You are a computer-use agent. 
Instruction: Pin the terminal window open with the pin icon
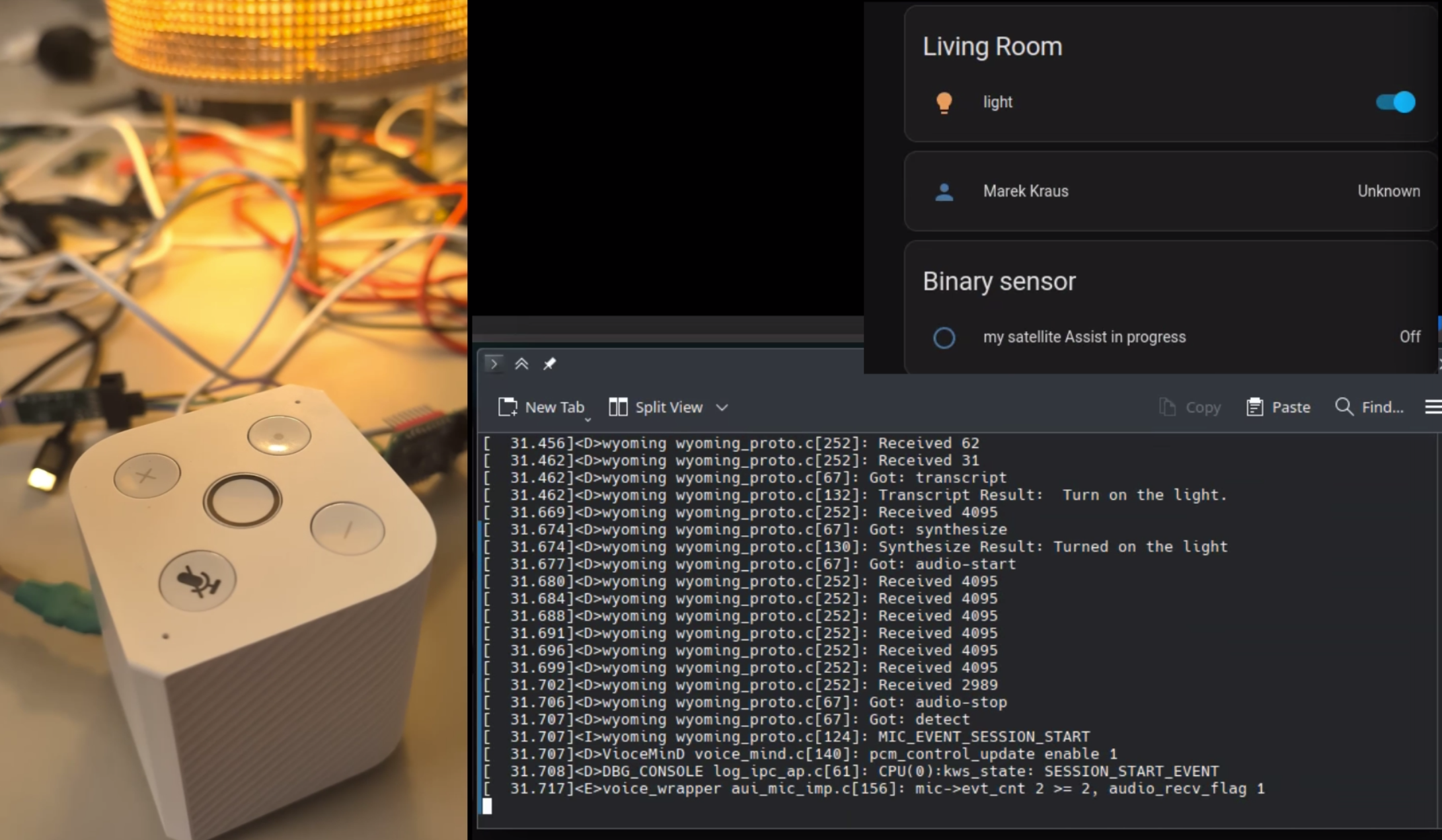click(549, 363)
